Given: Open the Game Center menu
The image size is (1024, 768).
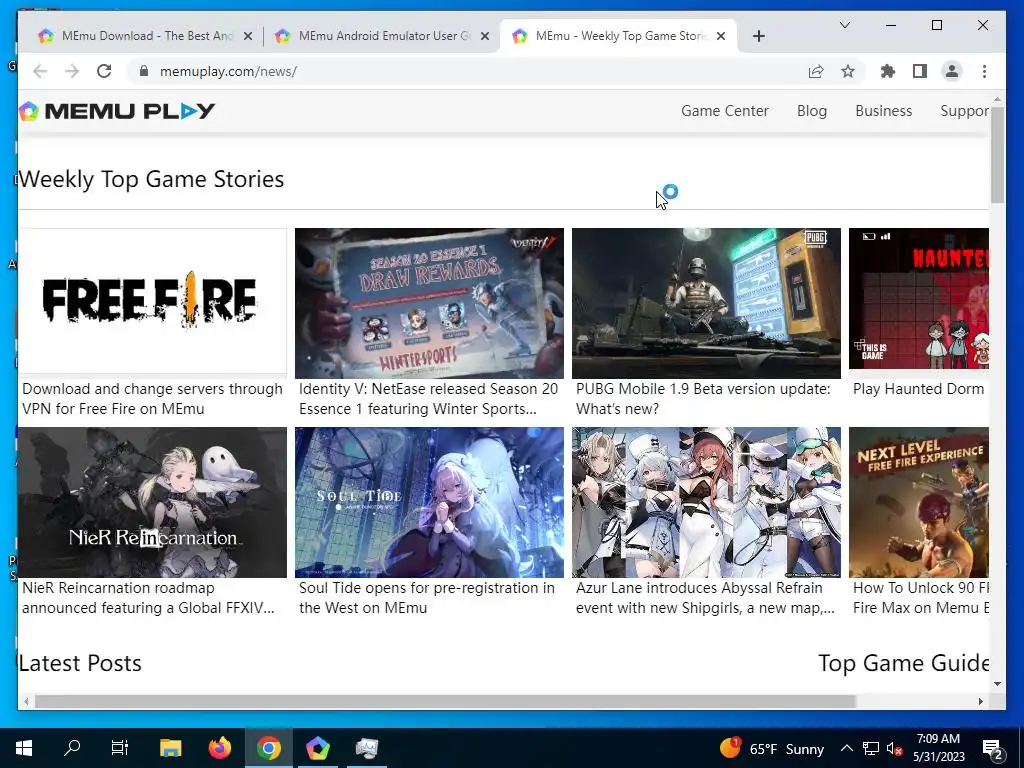Looking at the screenshot, I should click(724, 111).
